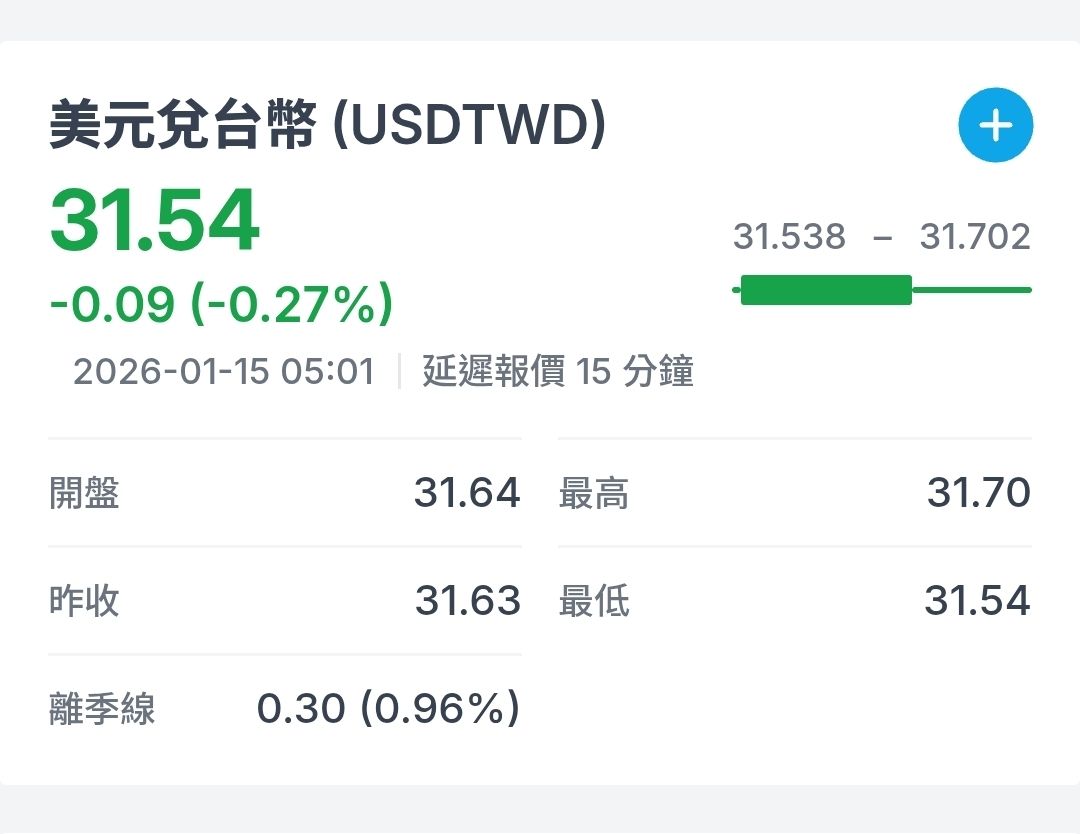Click the 最低 row's 31.54 value
Viewport: 1080px width, 834px height.
[977, 601]
